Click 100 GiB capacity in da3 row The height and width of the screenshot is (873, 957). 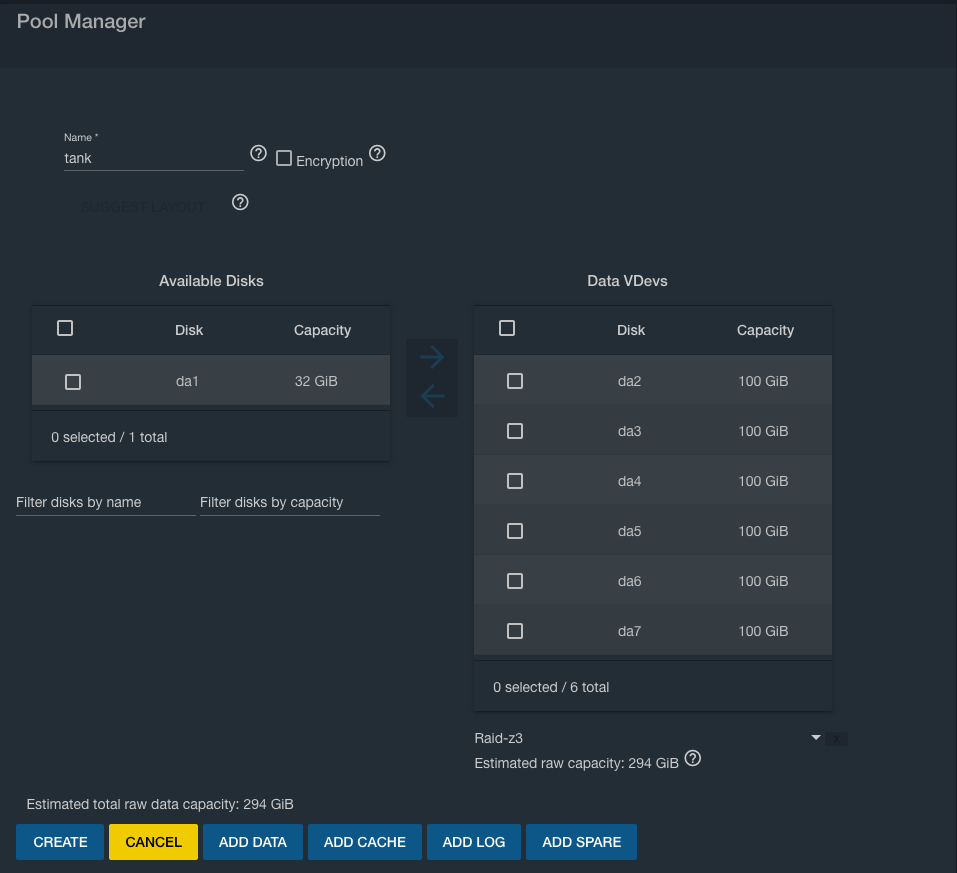tap(763, 431)
